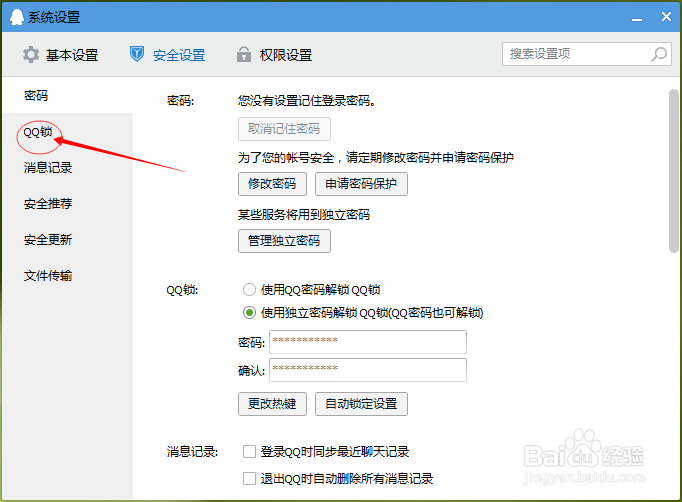The width and height of the screenshot is (682, 502).
Task: Click the QQ penguin icon in title bar
Action: 17,17
